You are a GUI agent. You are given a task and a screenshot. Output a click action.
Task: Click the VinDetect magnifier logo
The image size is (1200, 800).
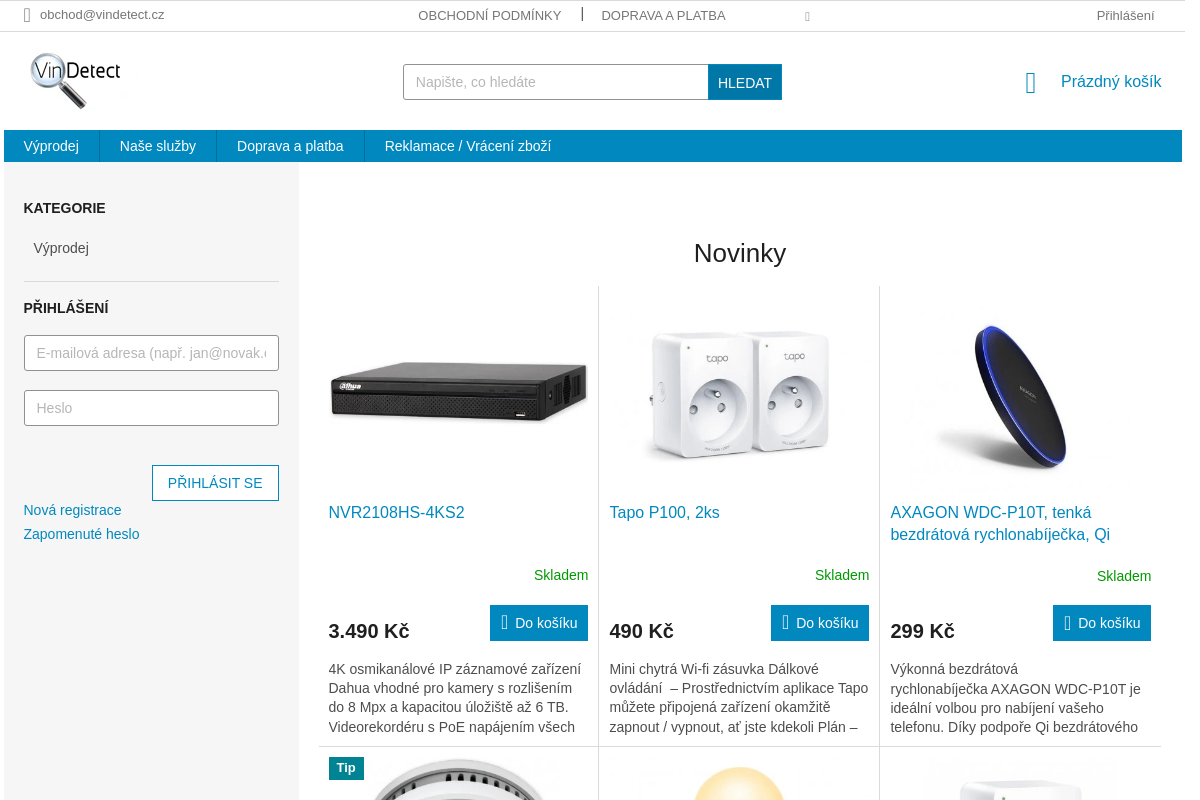[75, 80]
